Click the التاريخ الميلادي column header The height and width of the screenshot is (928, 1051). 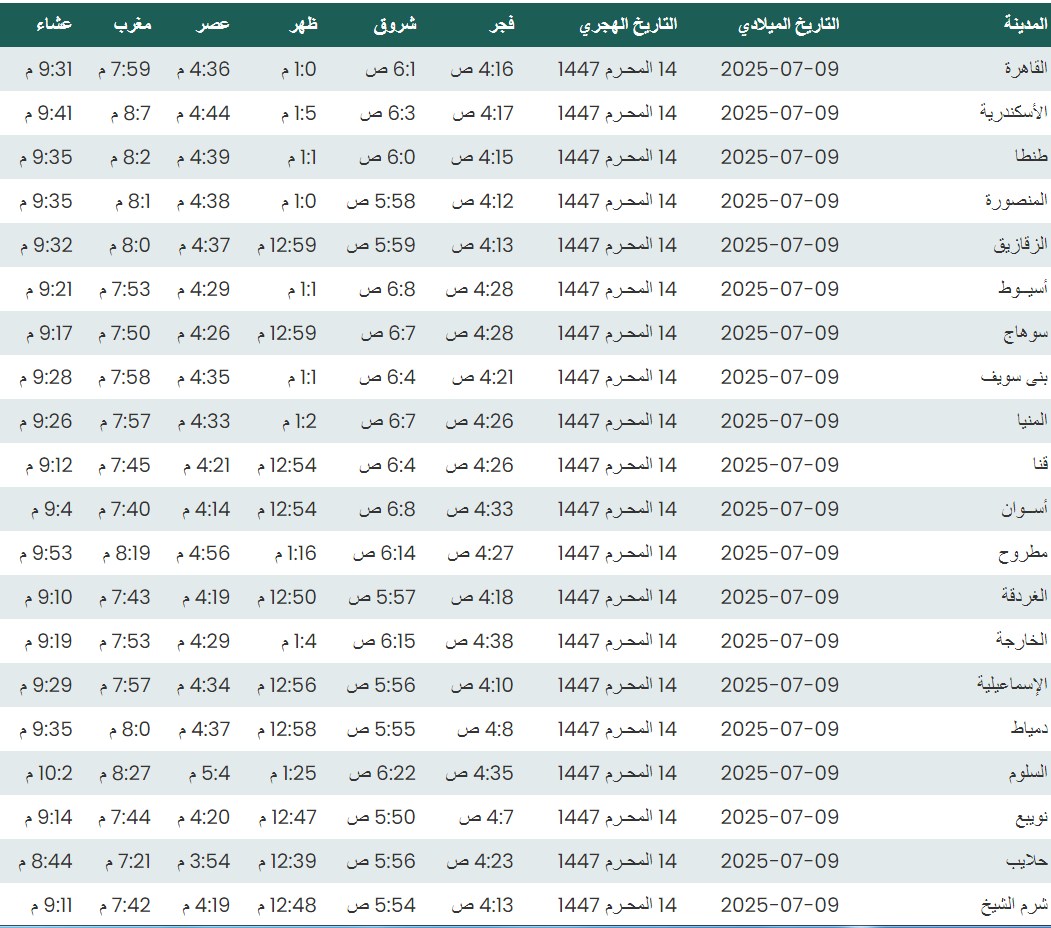(x=788, y=25)
